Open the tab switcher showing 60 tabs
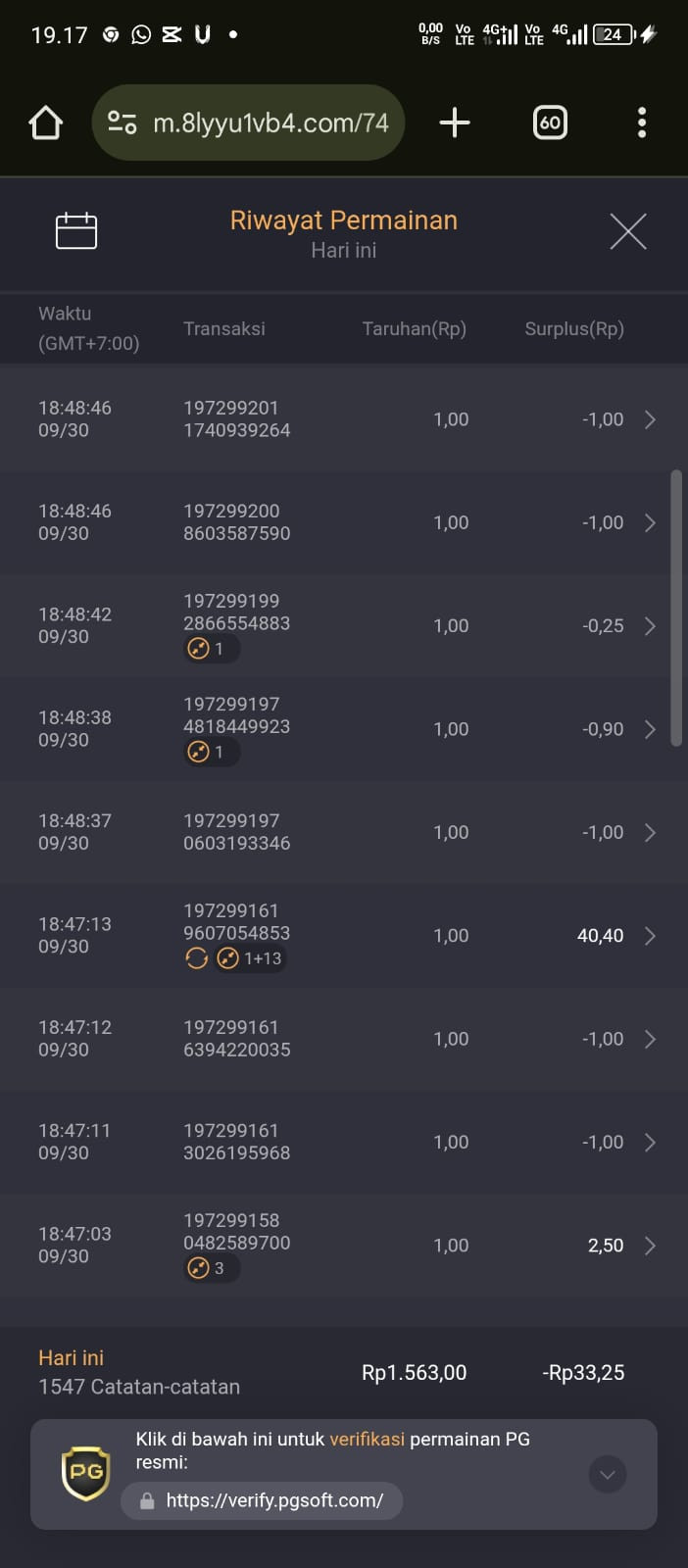688x1568 pixels. click(x=550, y=122)
